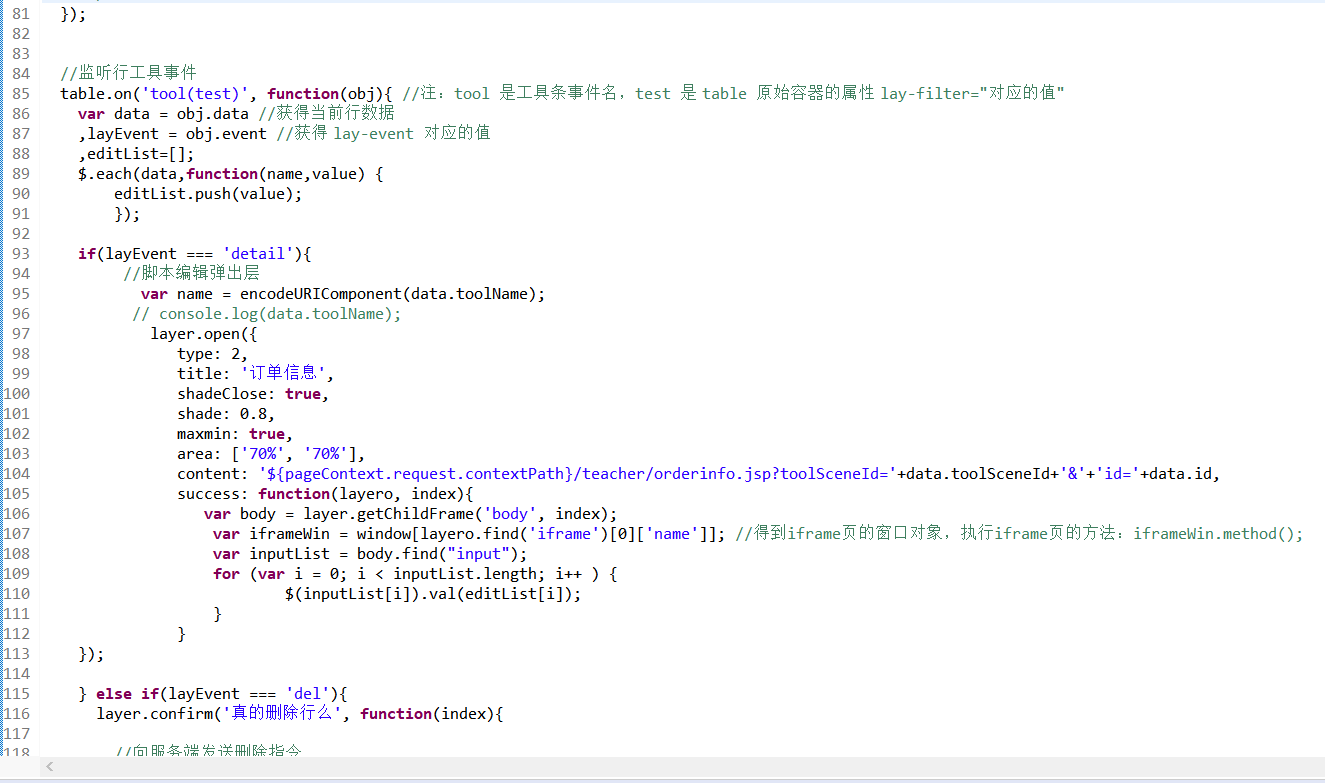
Task: Click 'type: 2' on line 98
Action: pos(208,353)
